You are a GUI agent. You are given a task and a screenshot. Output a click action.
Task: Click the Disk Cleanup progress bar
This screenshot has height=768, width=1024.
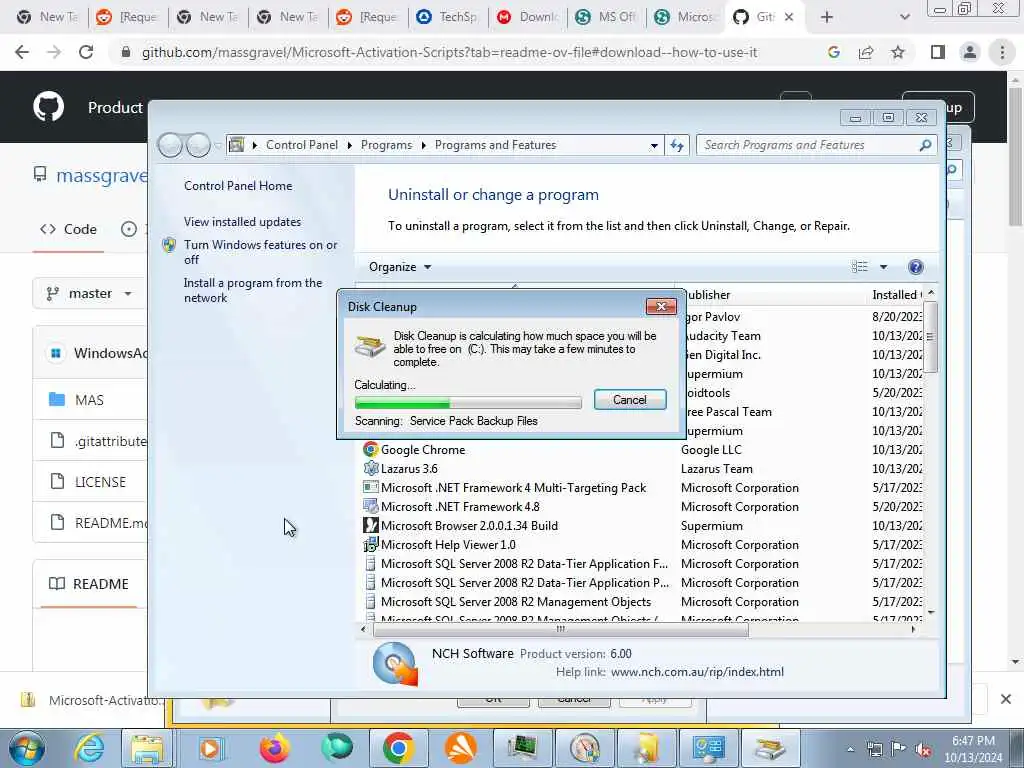coord(468,402)
